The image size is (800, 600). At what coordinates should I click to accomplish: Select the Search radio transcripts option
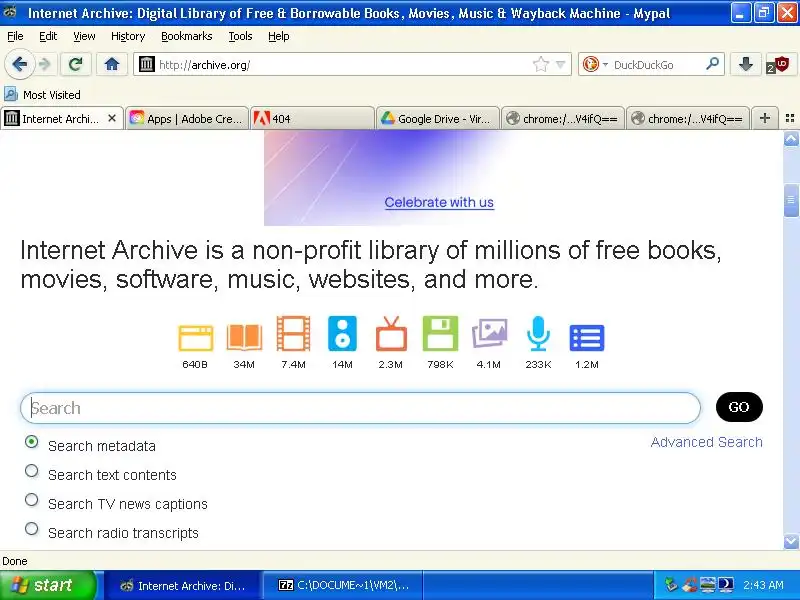click(32, 529)
